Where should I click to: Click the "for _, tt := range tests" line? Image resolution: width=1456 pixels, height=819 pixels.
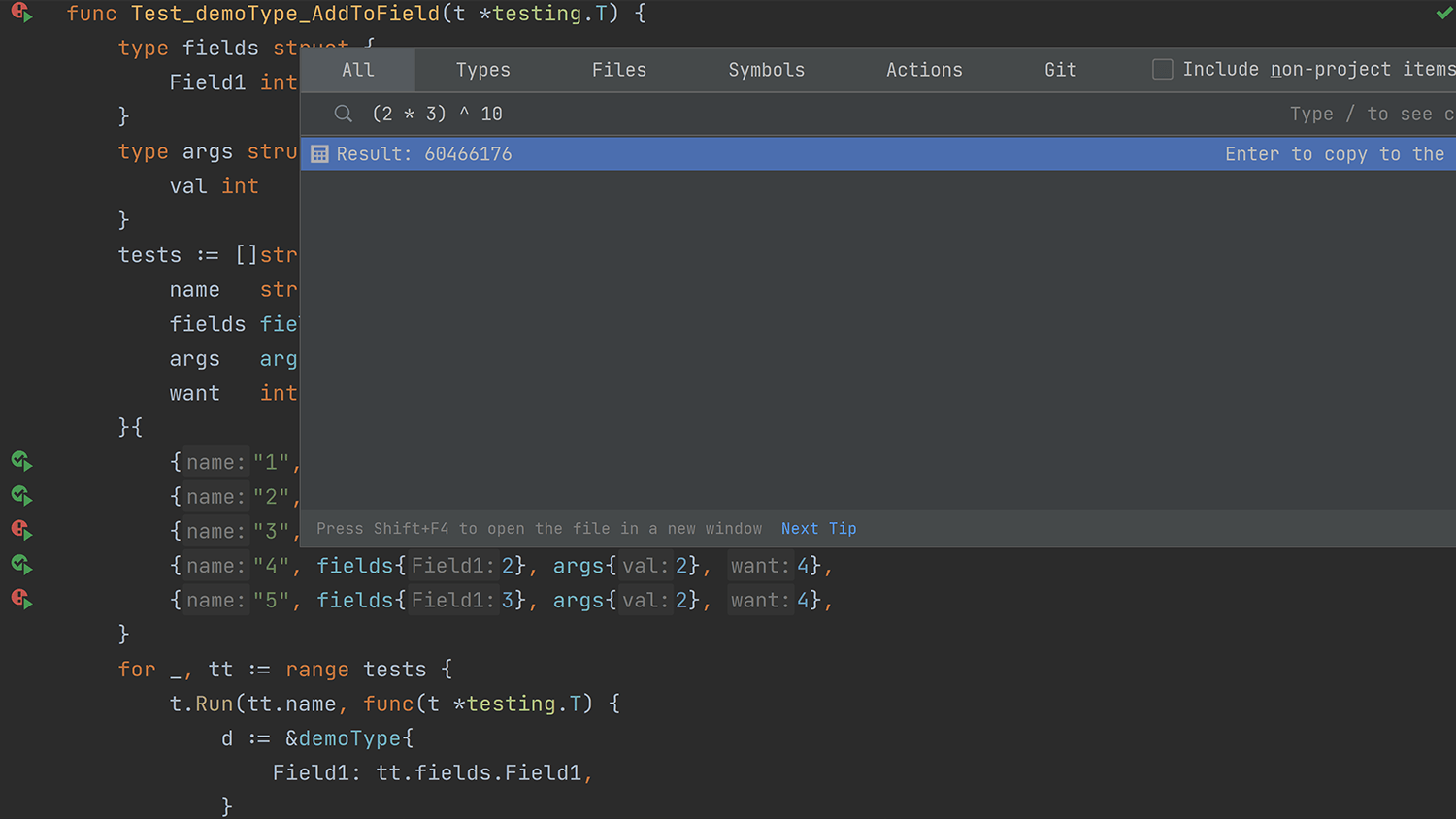click(x=285, y=670)
